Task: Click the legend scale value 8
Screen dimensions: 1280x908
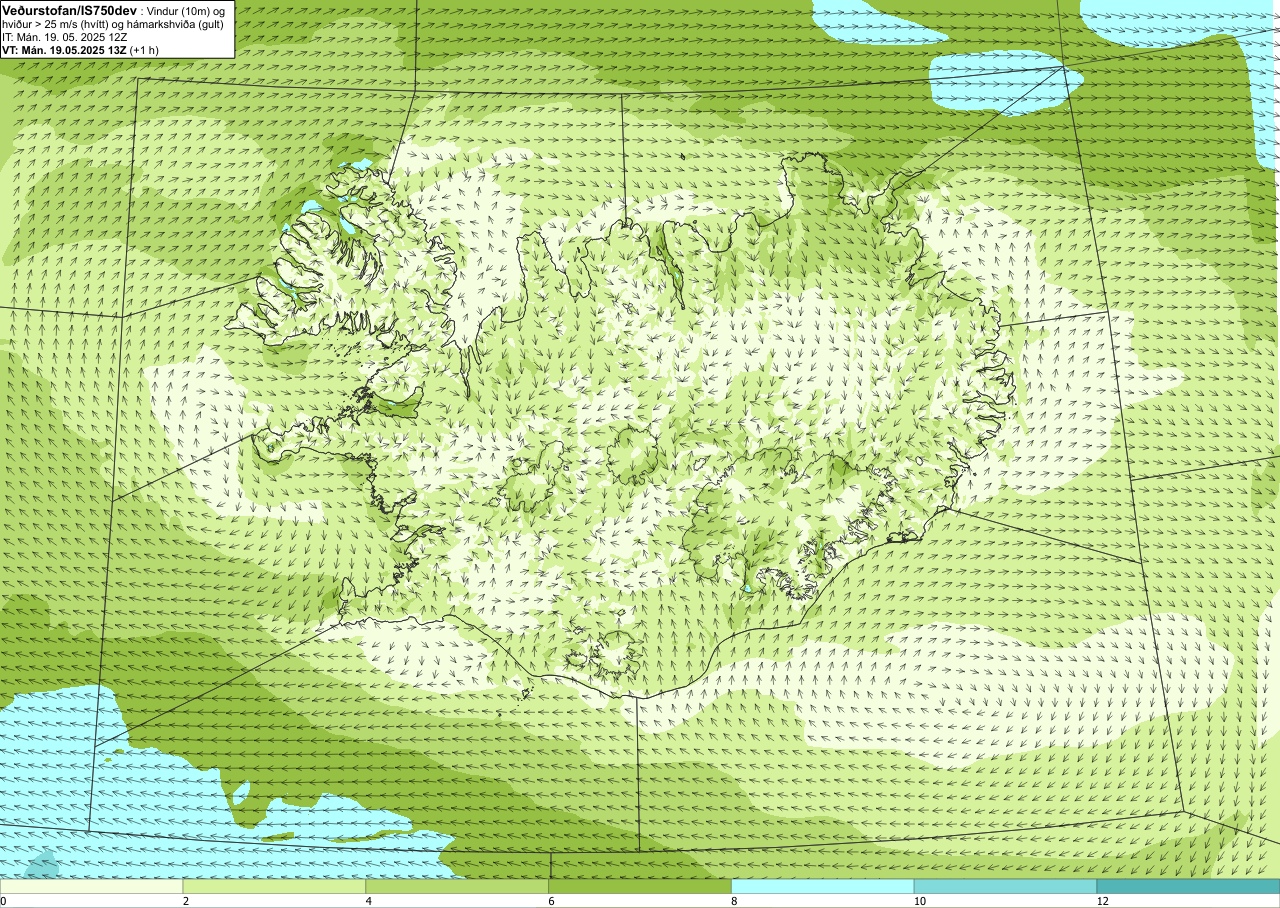Action: click(x=734, y=901)
